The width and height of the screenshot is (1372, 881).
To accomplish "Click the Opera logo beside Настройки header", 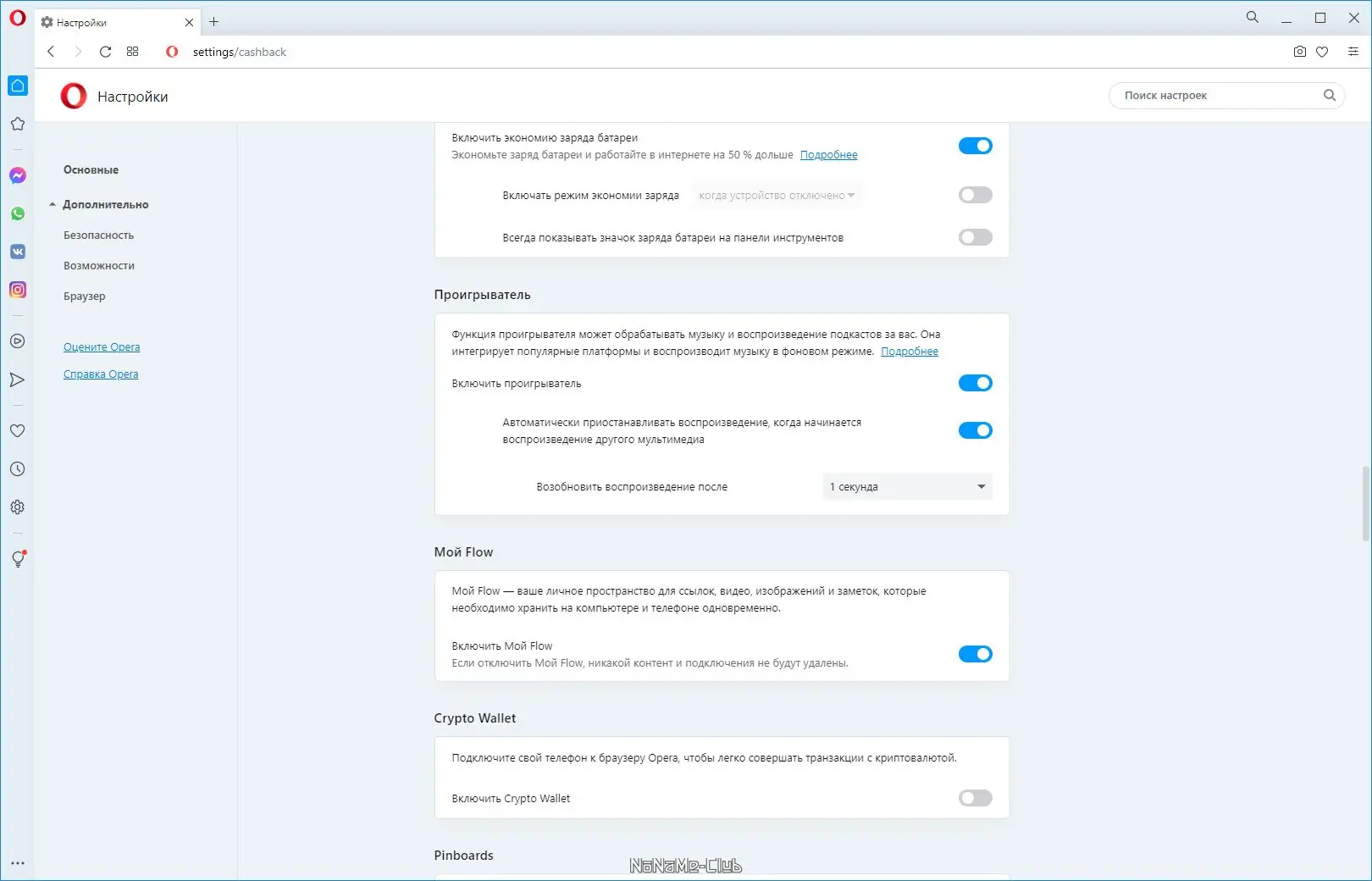I will pyautogui.click(x=74, y=96).
